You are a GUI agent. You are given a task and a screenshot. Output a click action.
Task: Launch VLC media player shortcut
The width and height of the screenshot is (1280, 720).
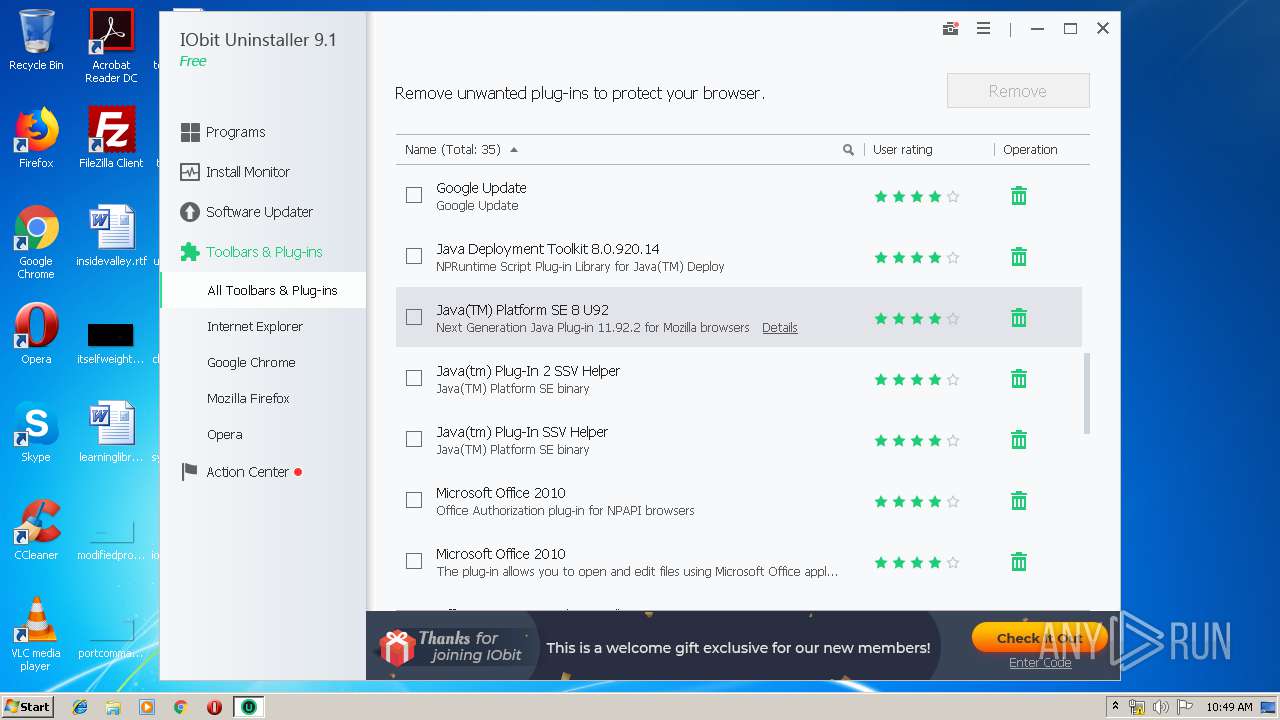click(36, 634)
